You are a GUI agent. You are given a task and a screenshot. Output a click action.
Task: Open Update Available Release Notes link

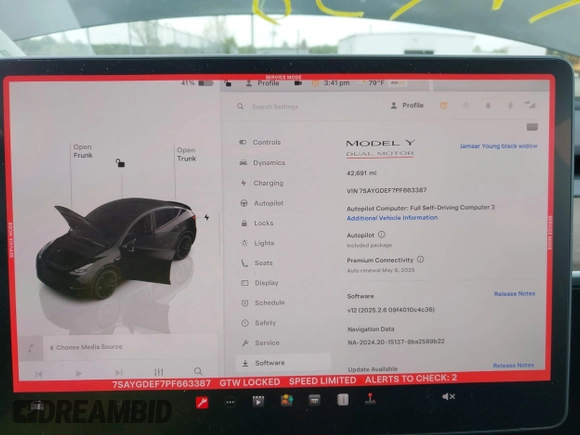click(513, 365)
